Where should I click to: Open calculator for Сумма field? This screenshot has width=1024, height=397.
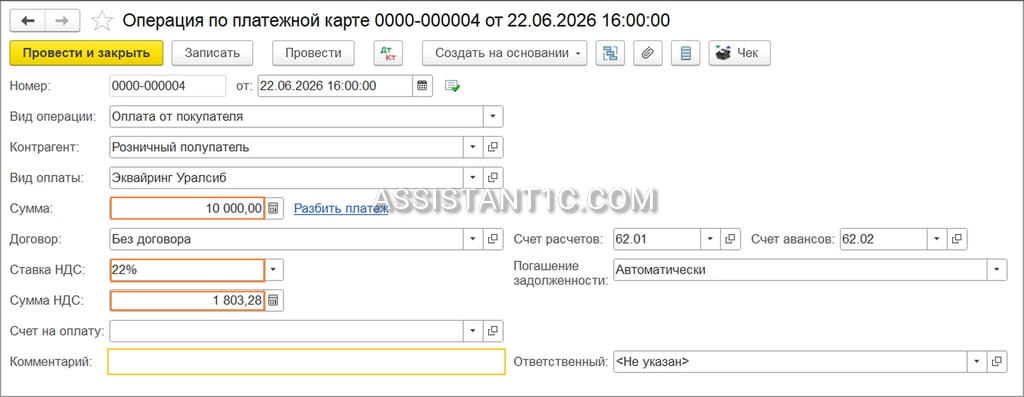coord(274,208)
